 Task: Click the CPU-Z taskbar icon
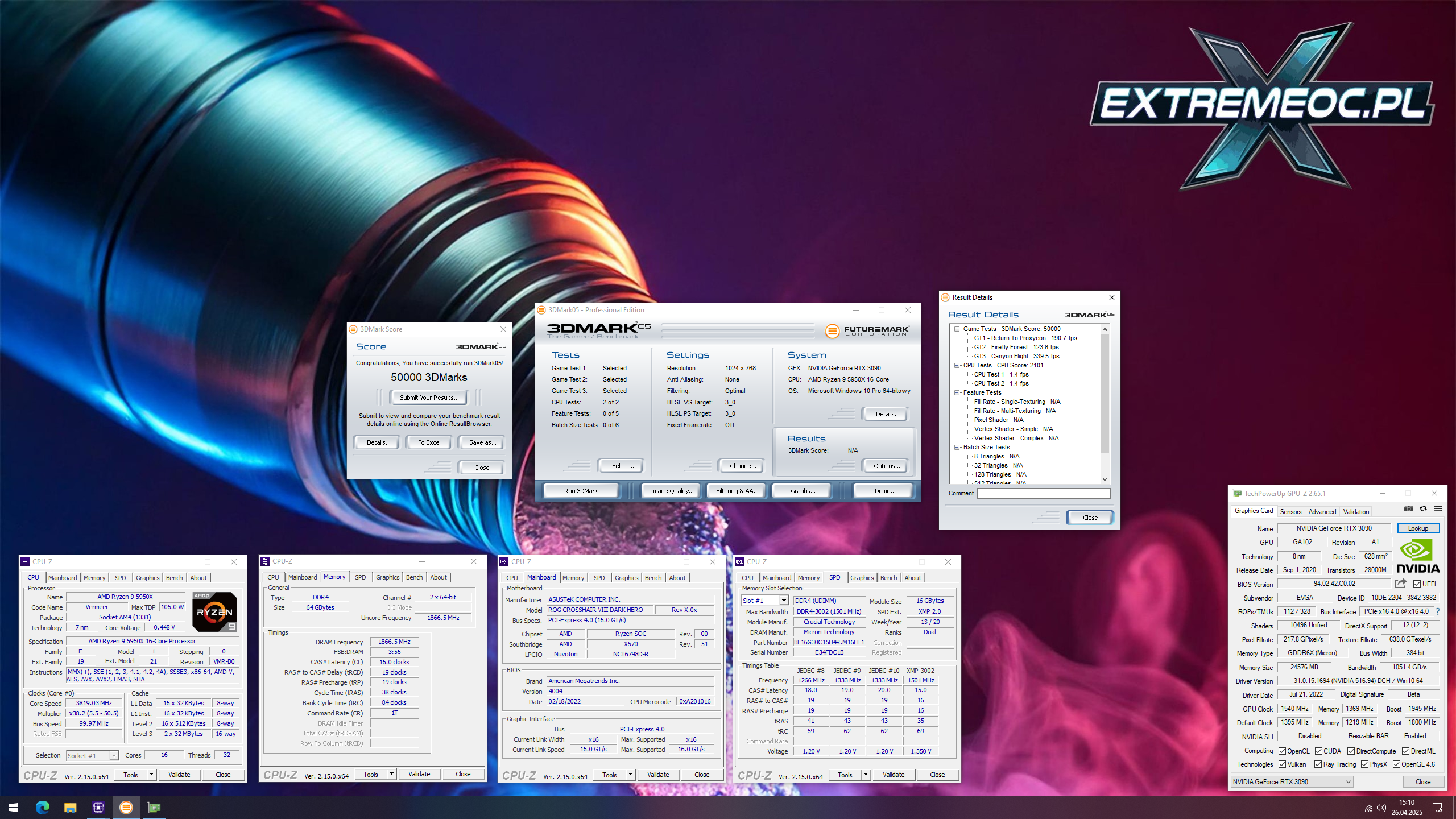98,807
